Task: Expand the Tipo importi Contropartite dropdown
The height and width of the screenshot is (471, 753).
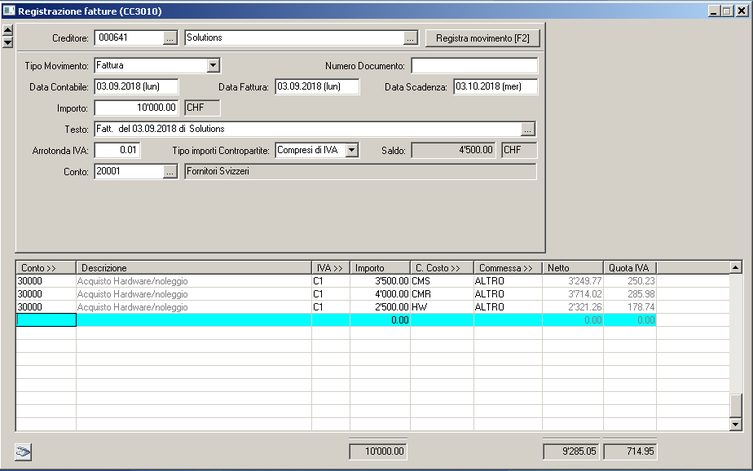Action: (351, 150)
